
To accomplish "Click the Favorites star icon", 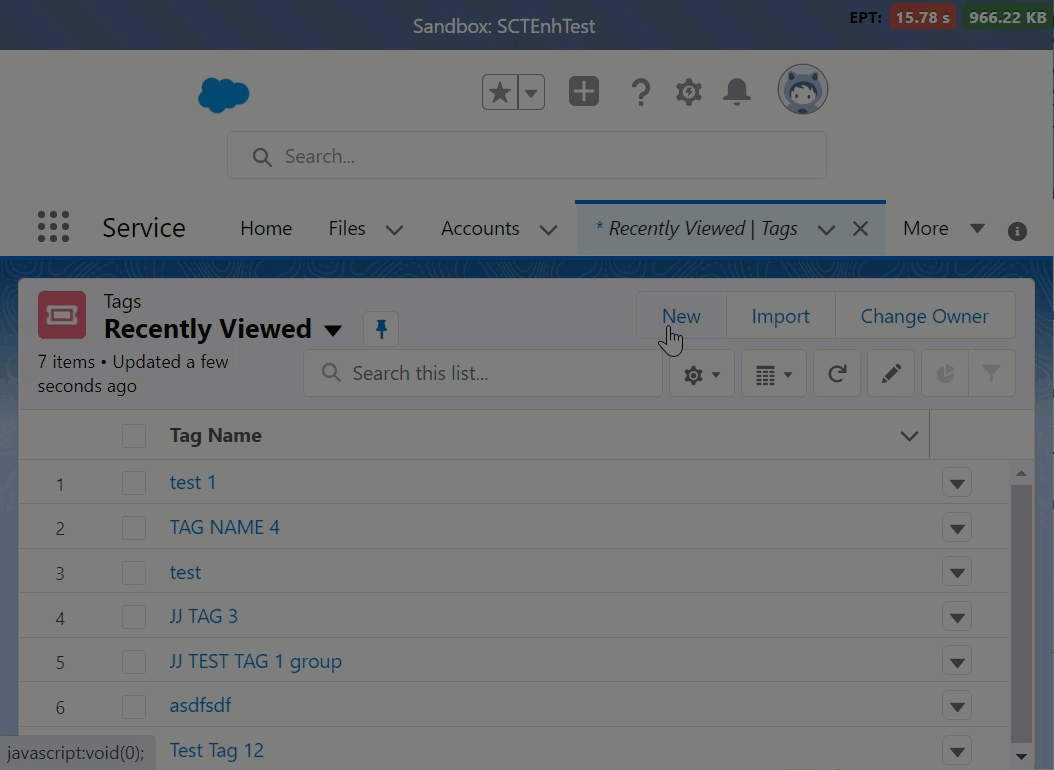I will coord(500,93).
